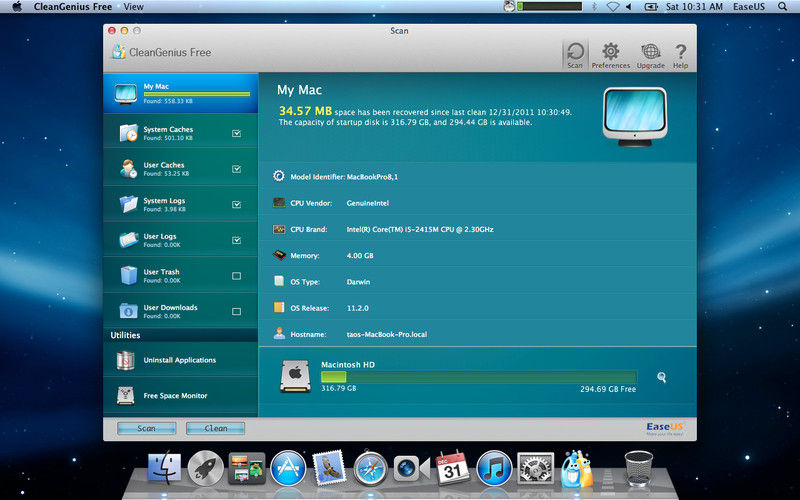Click the OS Release 11.2.0 row
800x500 pixels.
[478, 308]
